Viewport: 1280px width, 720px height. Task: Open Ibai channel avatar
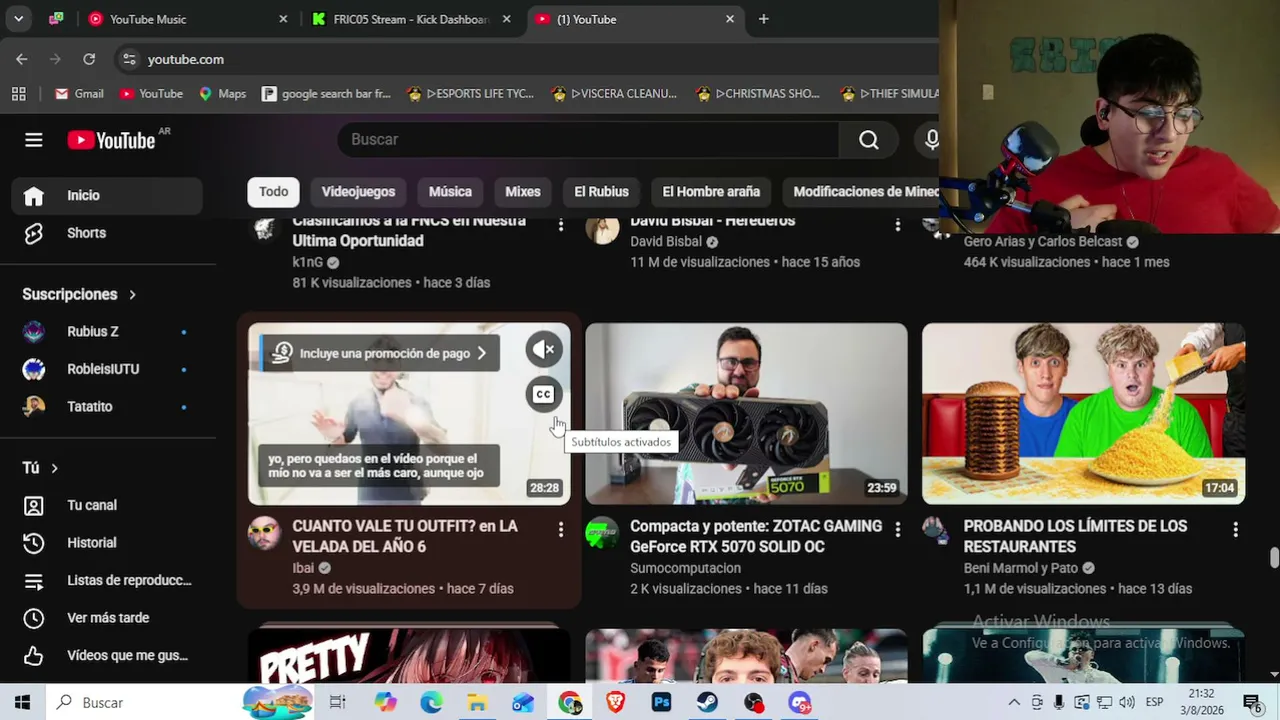[x=264, y=533]
